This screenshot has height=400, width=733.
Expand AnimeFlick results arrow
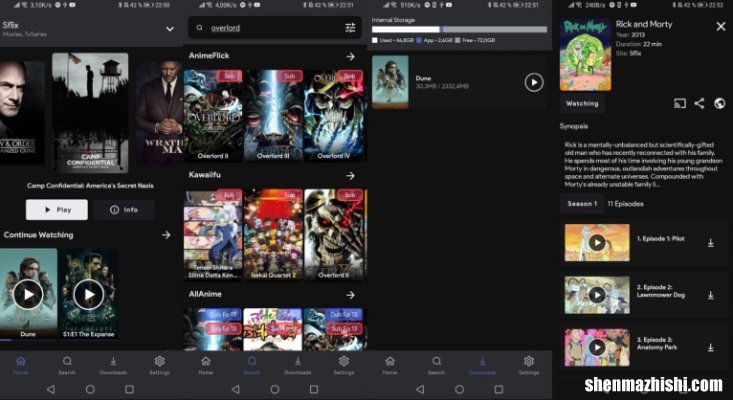[350, 57]
